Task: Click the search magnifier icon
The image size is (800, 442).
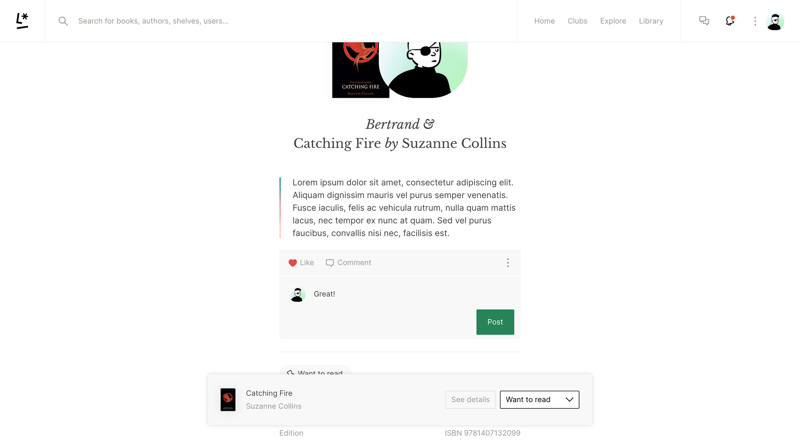Action: click(63, 21)
